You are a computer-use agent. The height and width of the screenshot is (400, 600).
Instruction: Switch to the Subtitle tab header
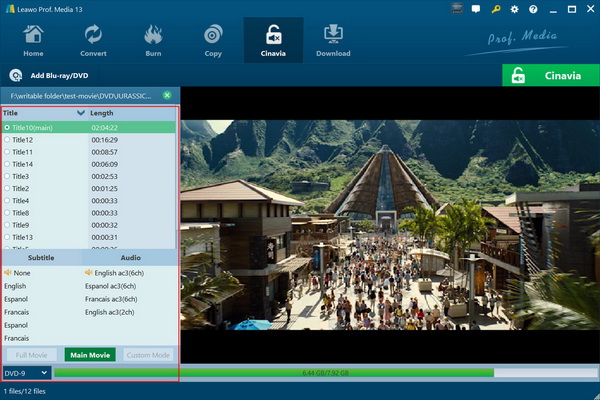click(41, 258)
